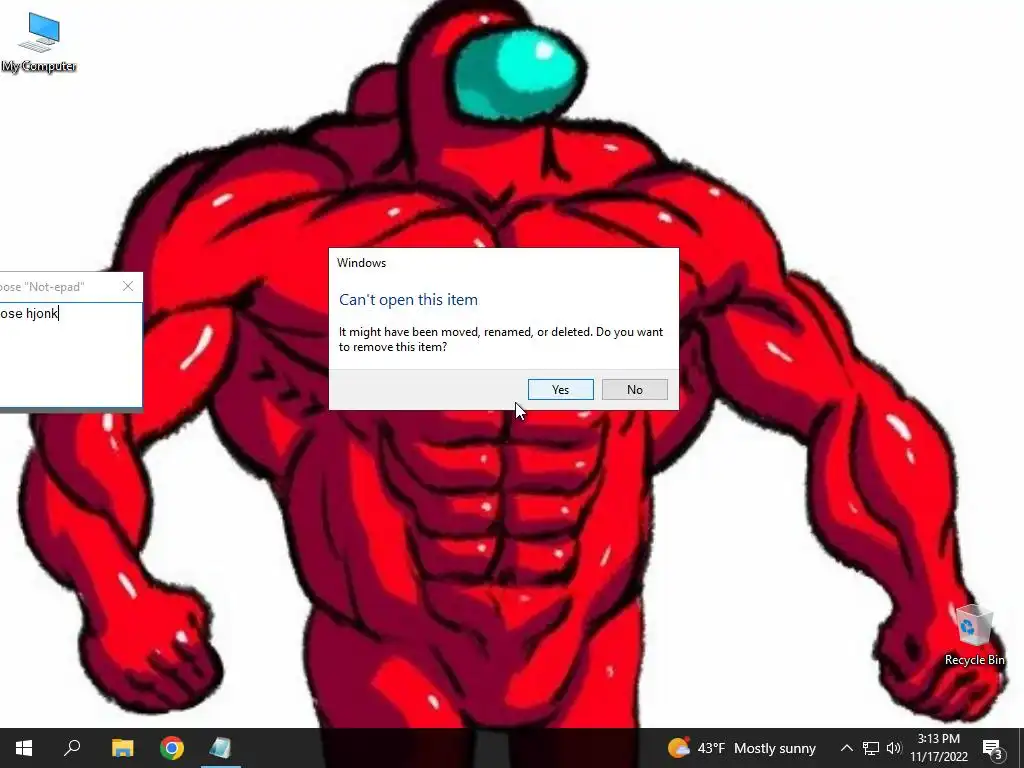Open the weather widget showing 43°F
This screenshot has width=1024, height=768.
pos(742,748)
